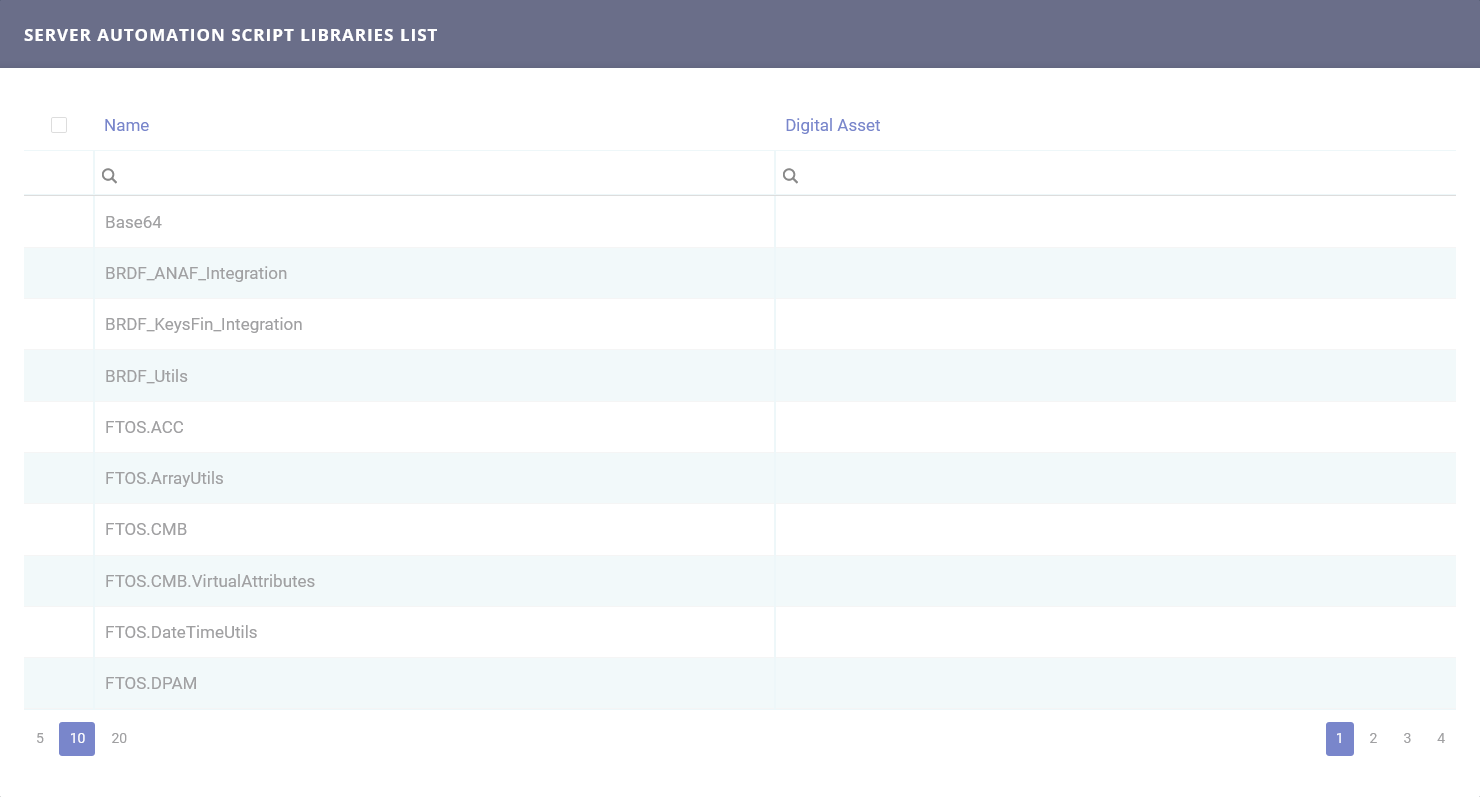1480x797 pixels.
Task: Go to page 2 of results
Action: [1373, 738]
